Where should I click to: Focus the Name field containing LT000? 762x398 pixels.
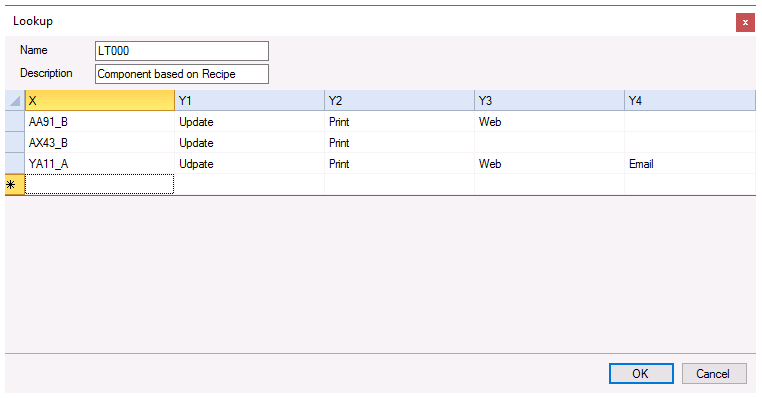click(182, 51)
